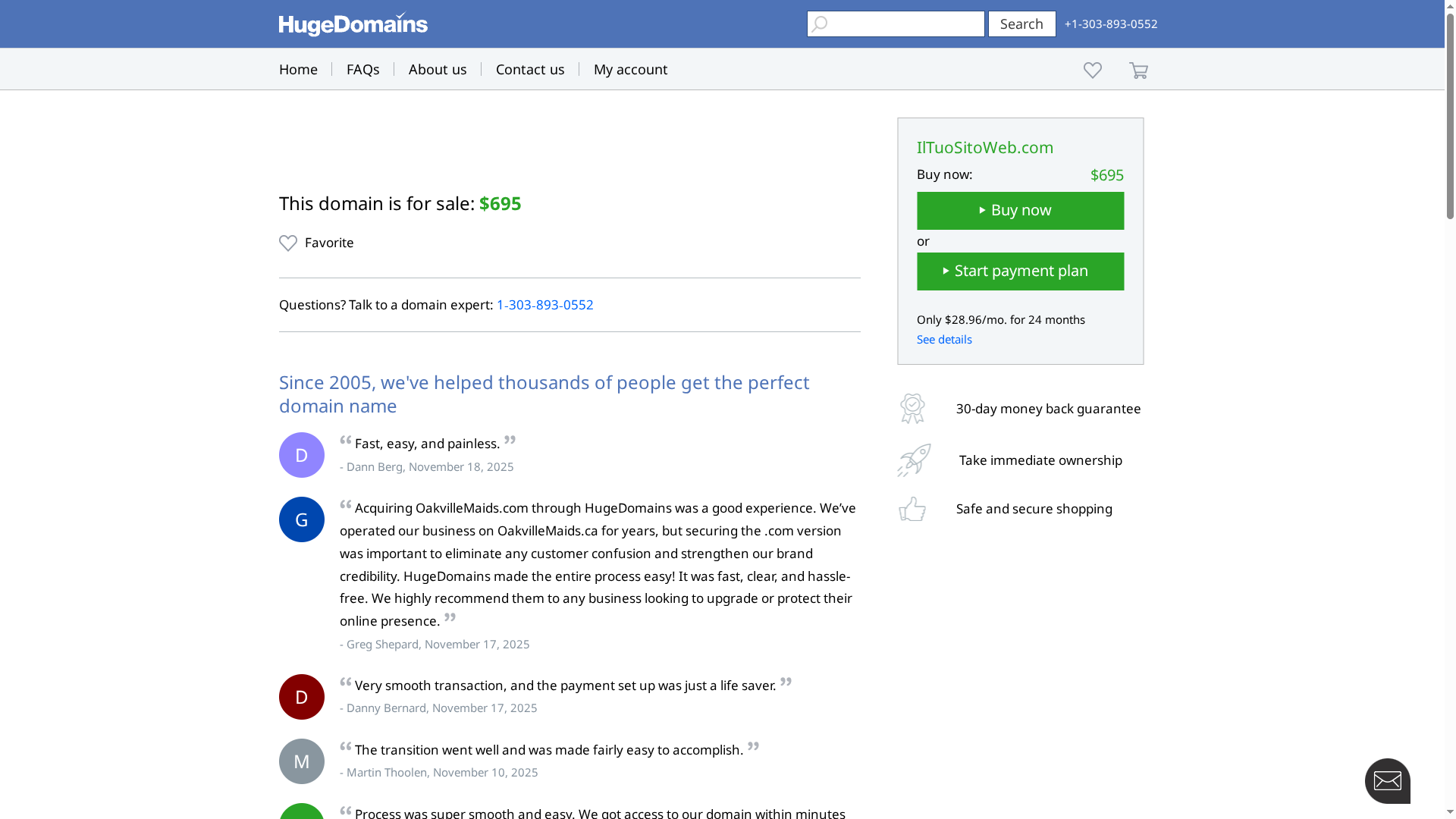The height and width of the screenshot is (819, 1456).
Task: Go to Contact us
Action: [x=529, y=69]
